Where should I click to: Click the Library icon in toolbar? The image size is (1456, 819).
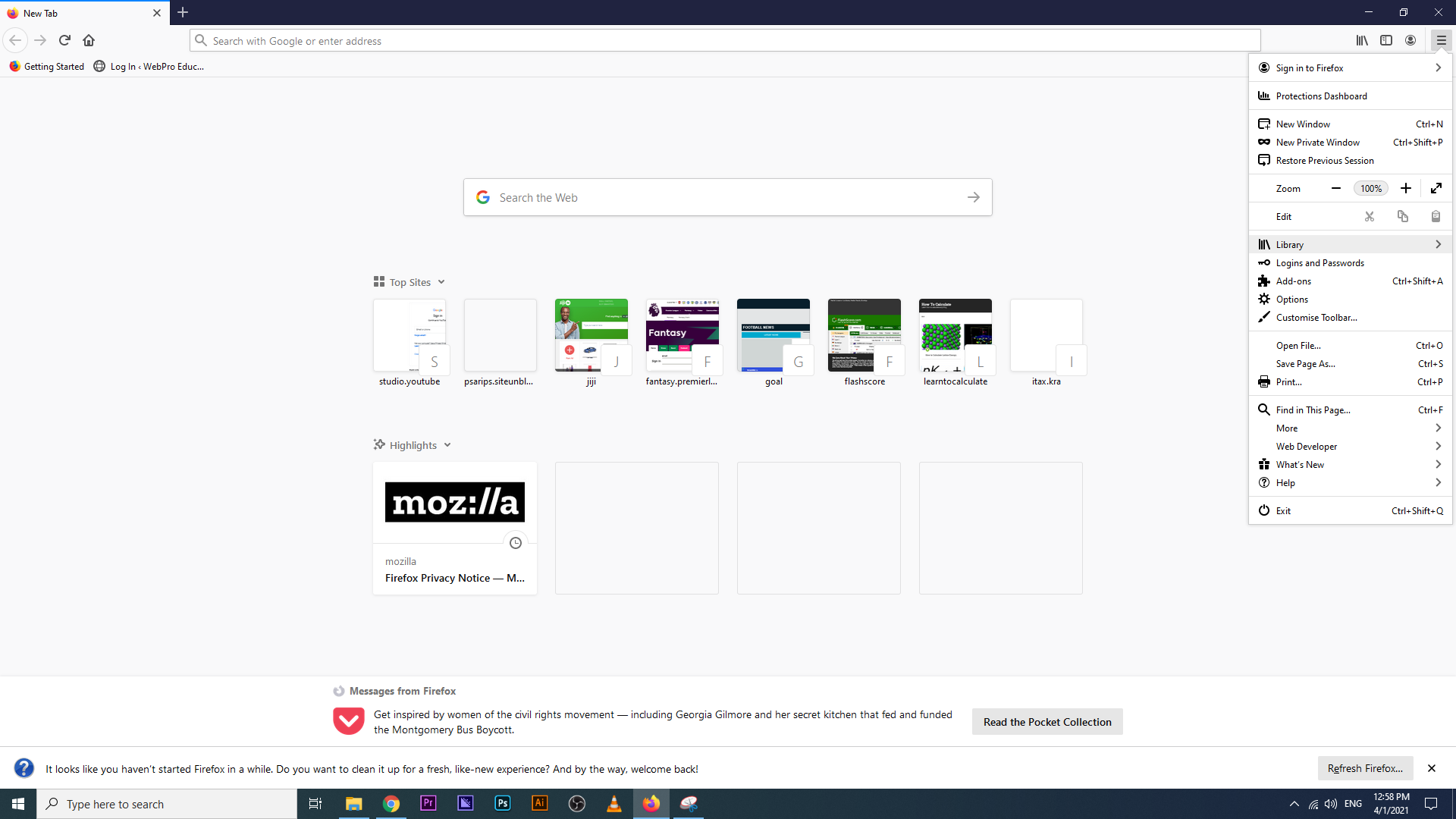click(1362, 41)
